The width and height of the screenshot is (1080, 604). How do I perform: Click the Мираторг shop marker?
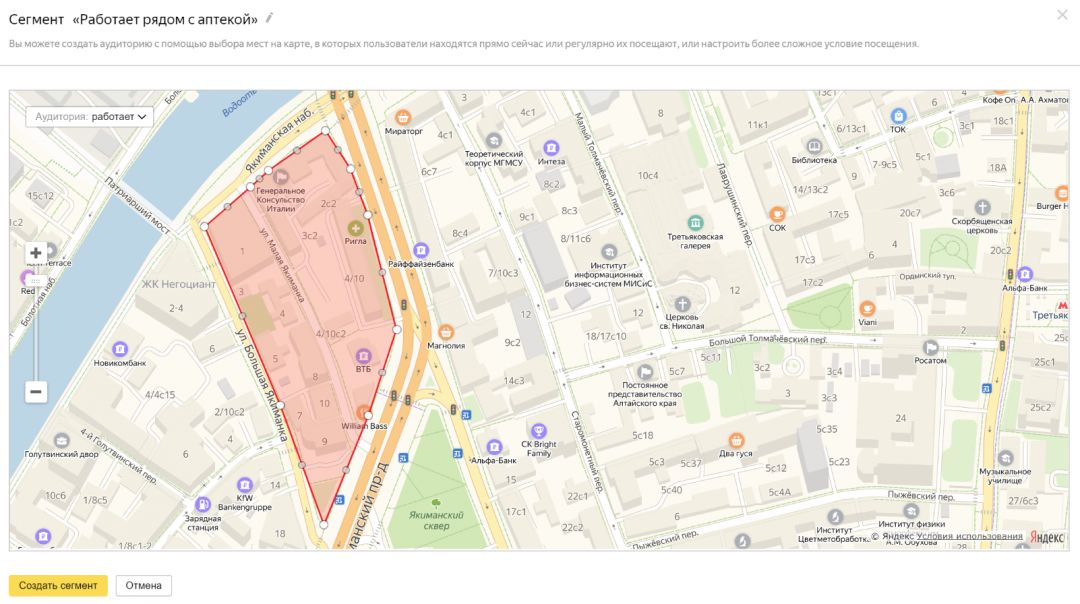pos(404,117)
